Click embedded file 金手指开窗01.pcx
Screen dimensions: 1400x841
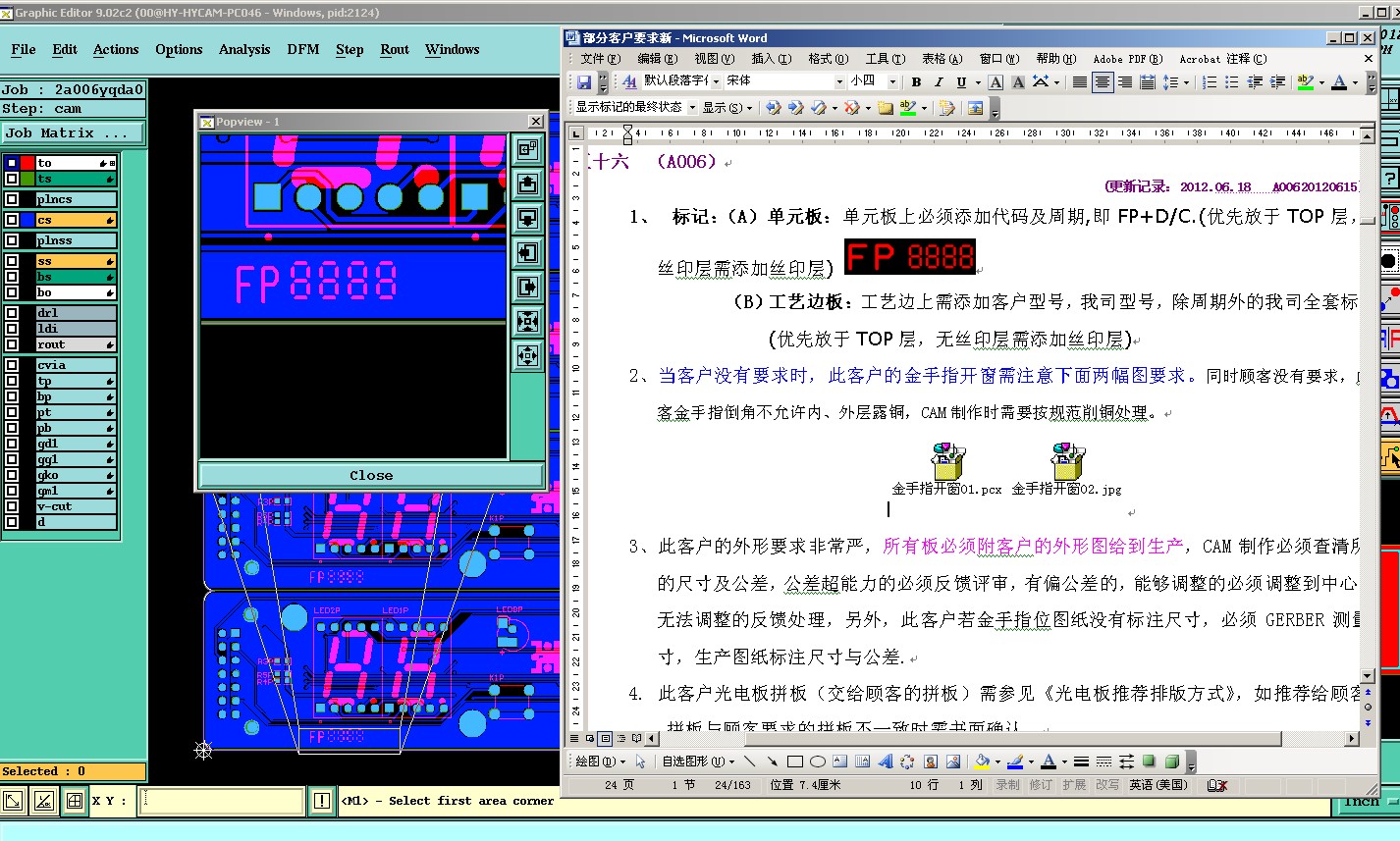[946, 469]
